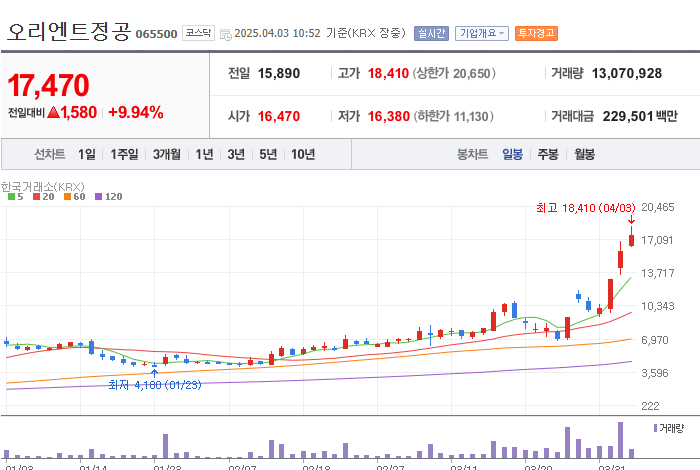Click the stock name 오리엔트정공

coord(69,32)
